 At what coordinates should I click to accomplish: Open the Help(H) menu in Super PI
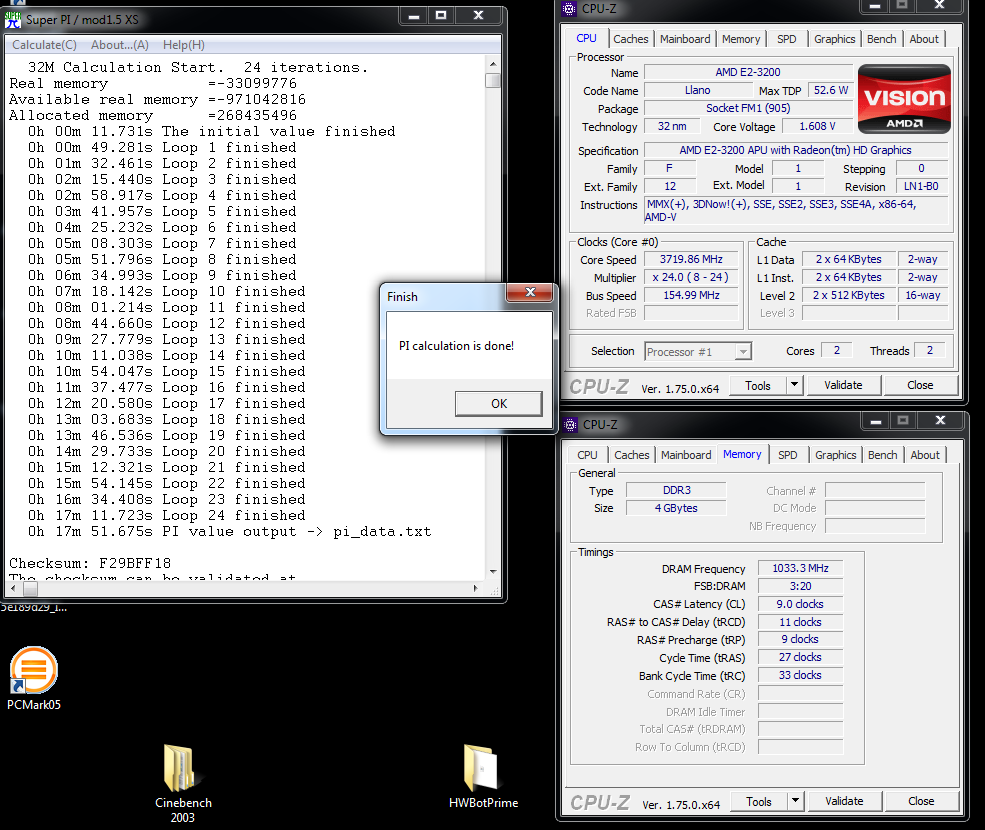coord(184,45)
